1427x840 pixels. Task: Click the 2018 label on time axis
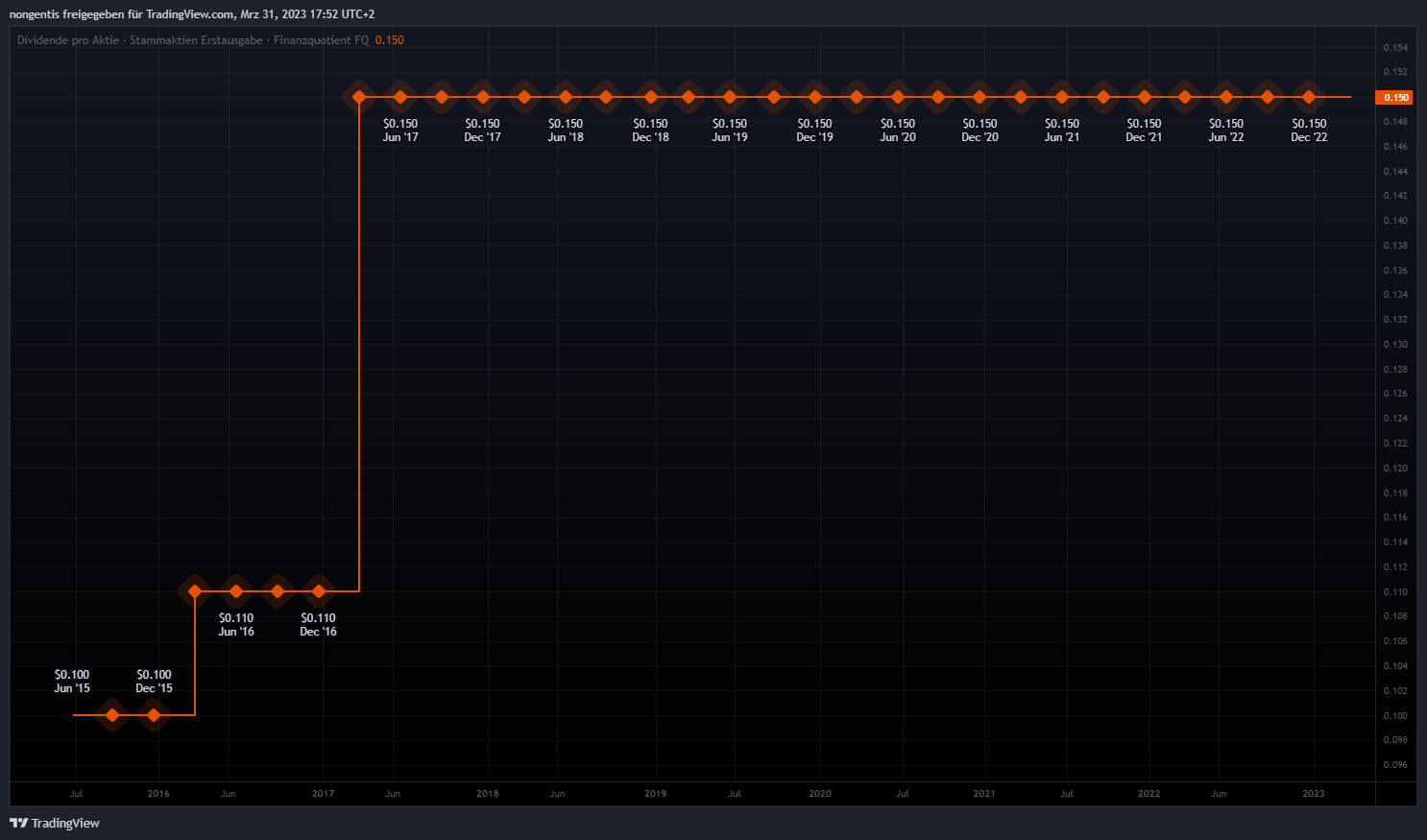[488, 794]
